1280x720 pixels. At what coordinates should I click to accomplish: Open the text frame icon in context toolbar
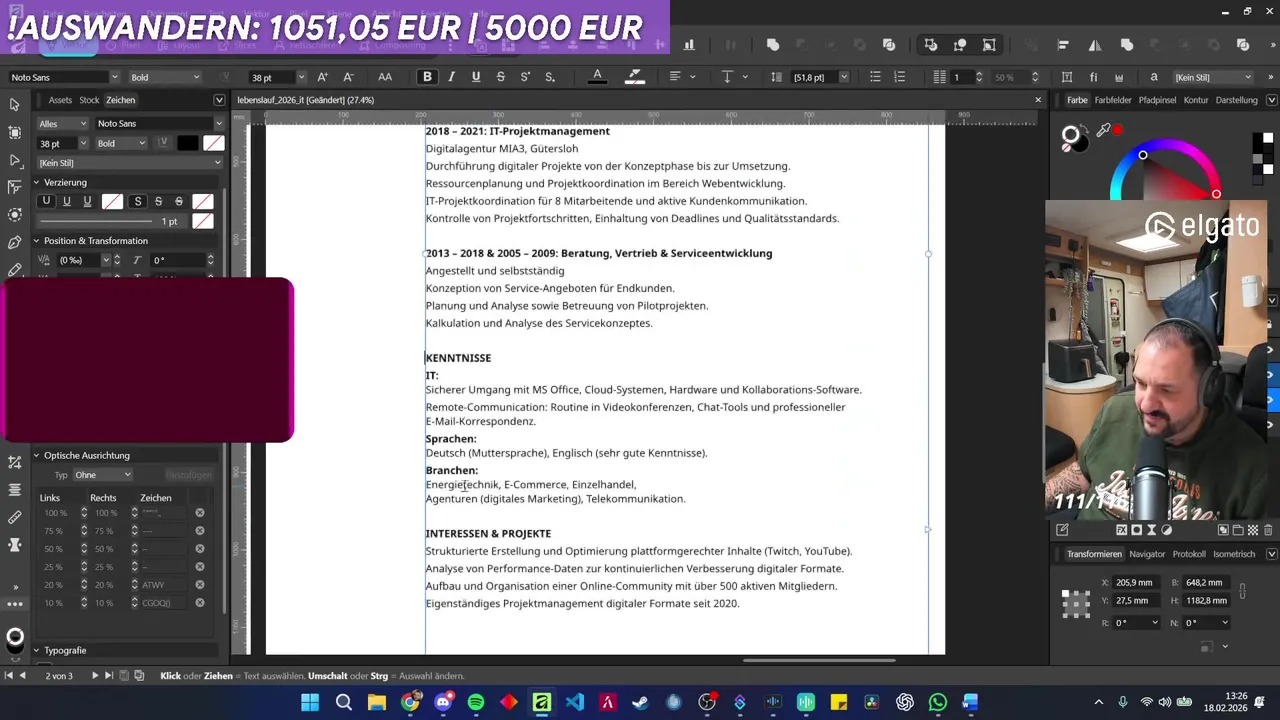[x=1067, y=77]
